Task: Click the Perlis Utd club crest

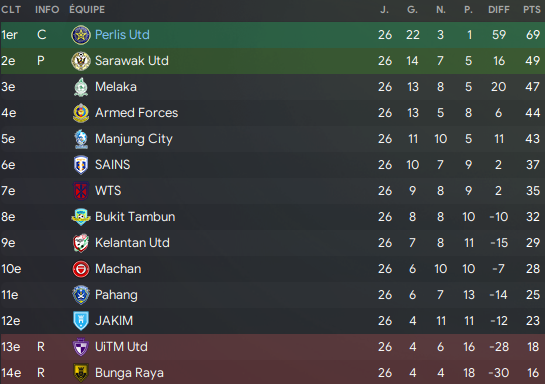Action: tap(81, 35)
